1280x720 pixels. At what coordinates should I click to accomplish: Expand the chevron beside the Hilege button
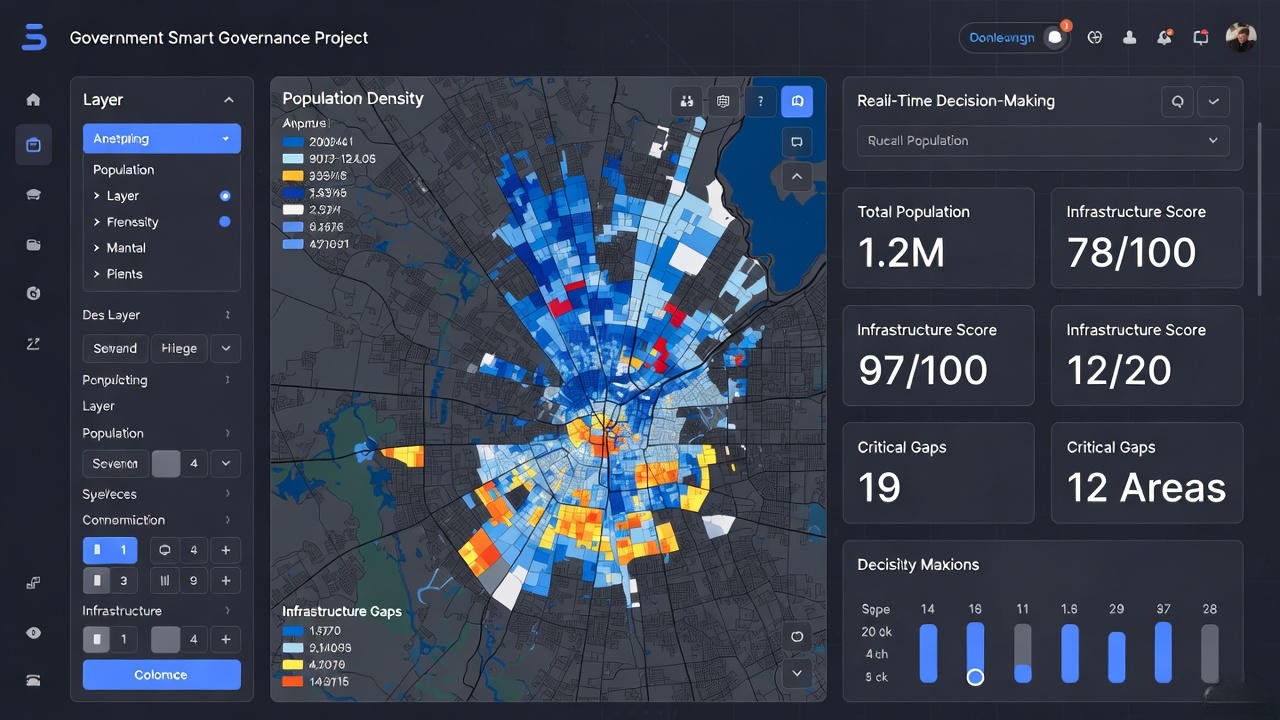(225, 348)
